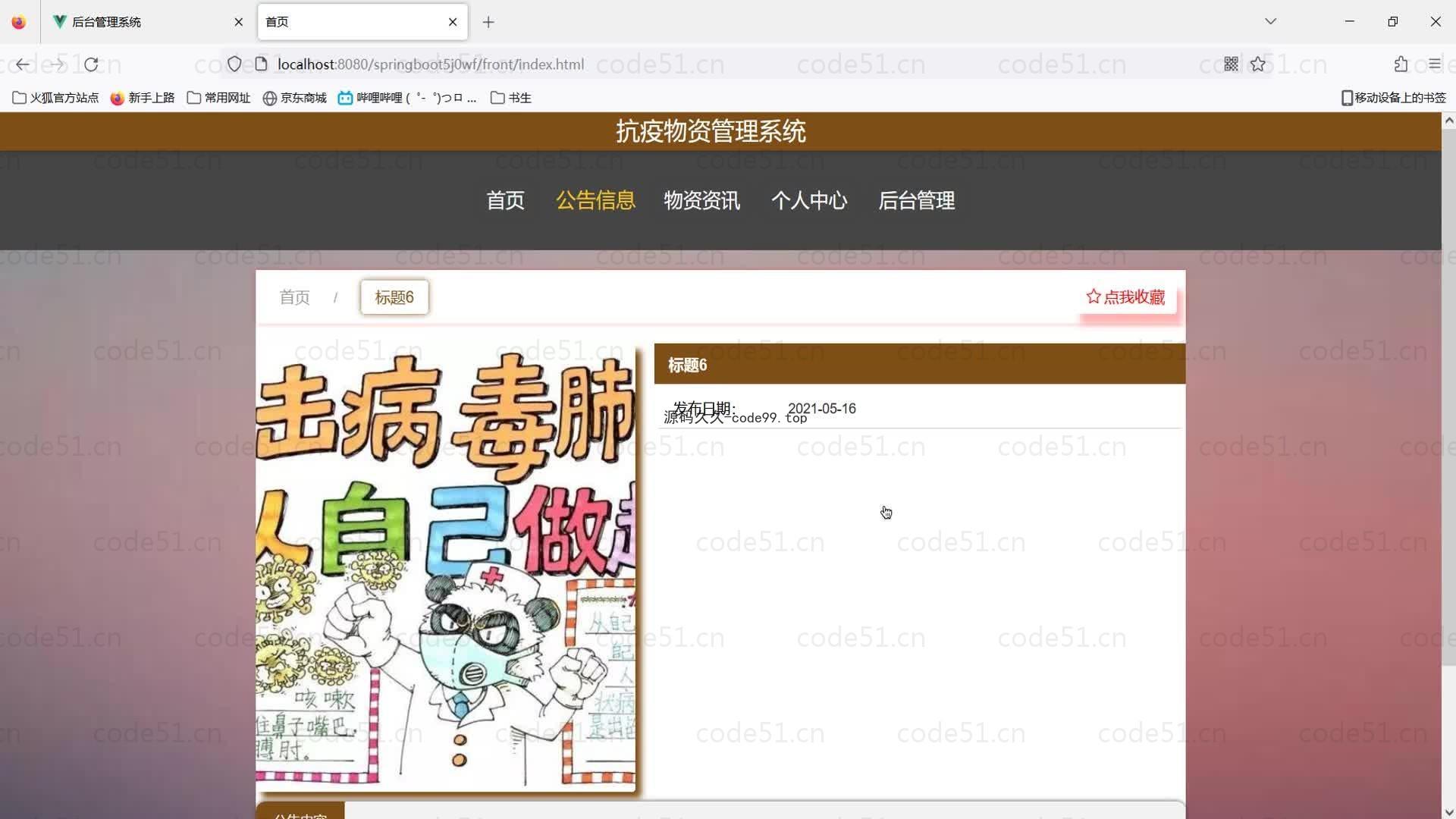The width and height of the screenshot is (1456, 819).
Task: Open the extensions puzzle icon
Action: 1401,64
